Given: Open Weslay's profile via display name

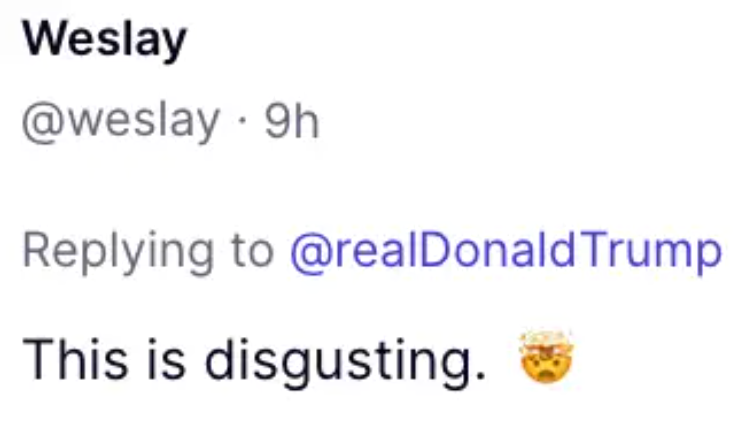Looking at the screenshot, I should point(104,40).
